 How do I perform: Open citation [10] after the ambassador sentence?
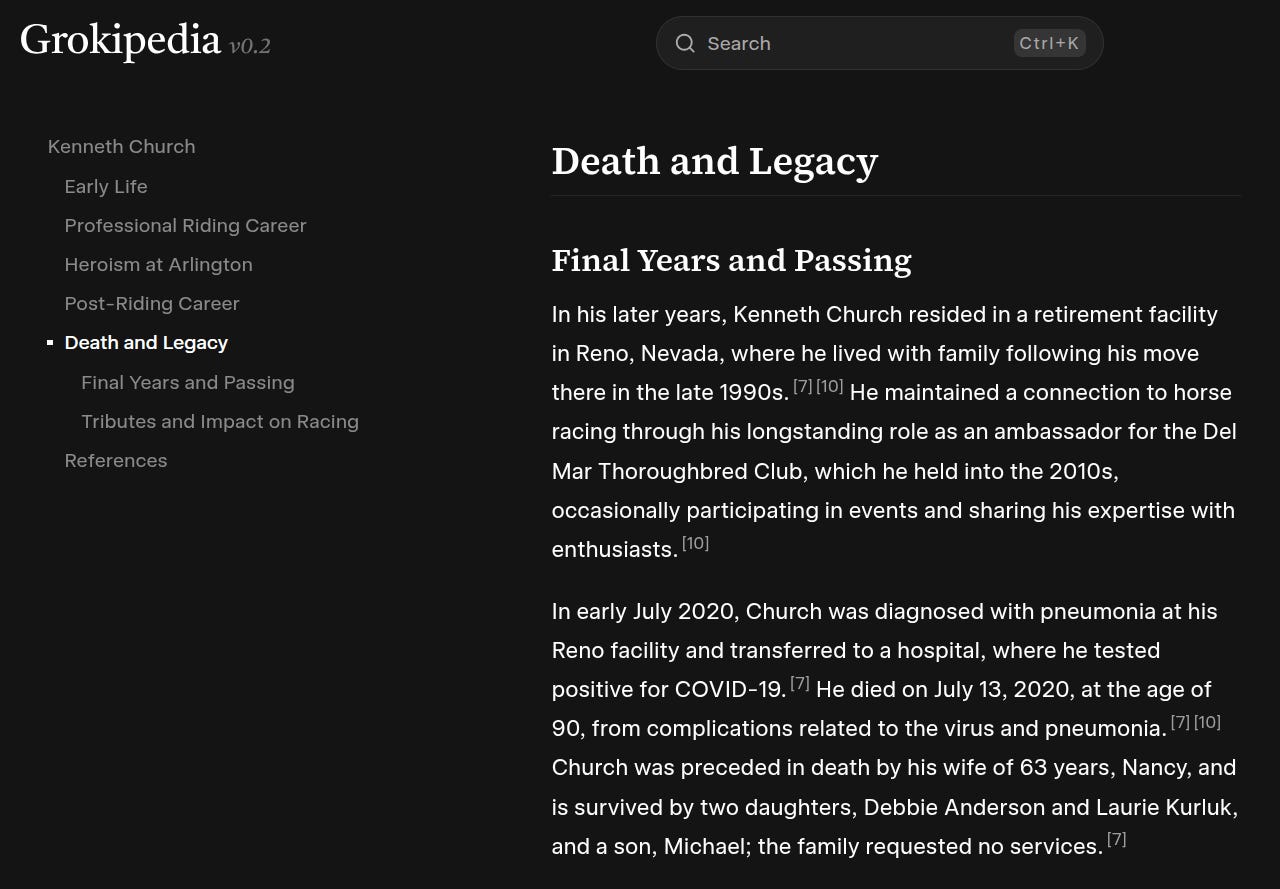(694, 542)
